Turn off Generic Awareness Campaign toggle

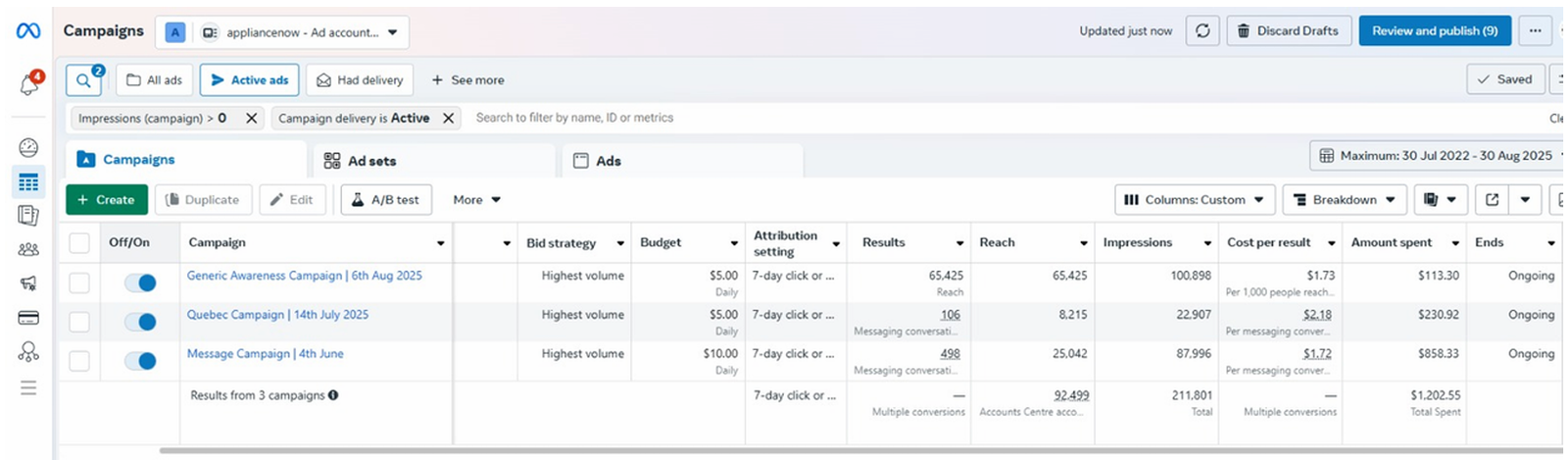pyautogui.click(x=140, y=282)
